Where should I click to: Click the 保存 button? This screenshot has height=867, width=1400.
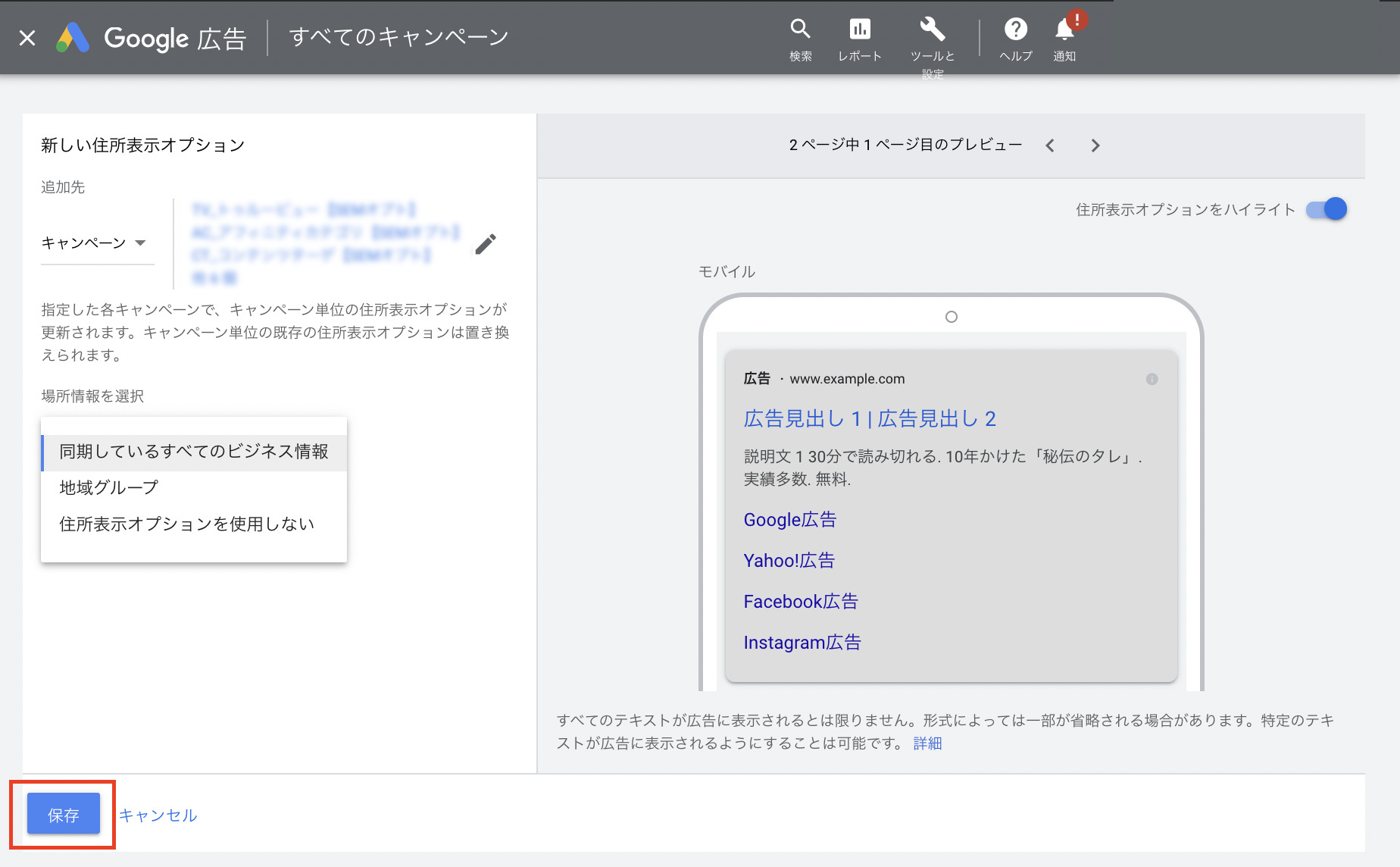(x=63, y=814)
